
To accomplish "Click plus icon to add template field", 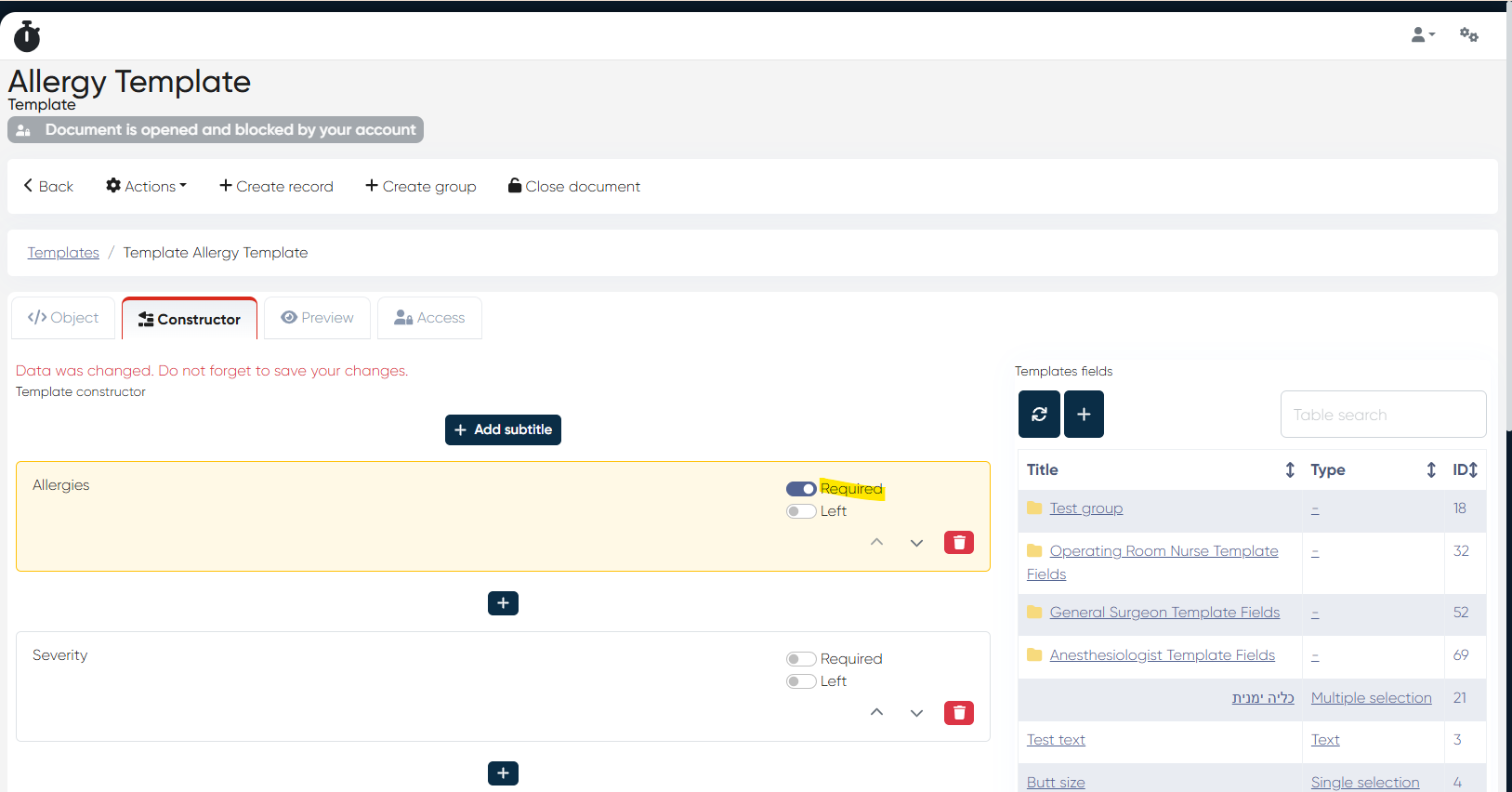I will tap(1084, 415).
